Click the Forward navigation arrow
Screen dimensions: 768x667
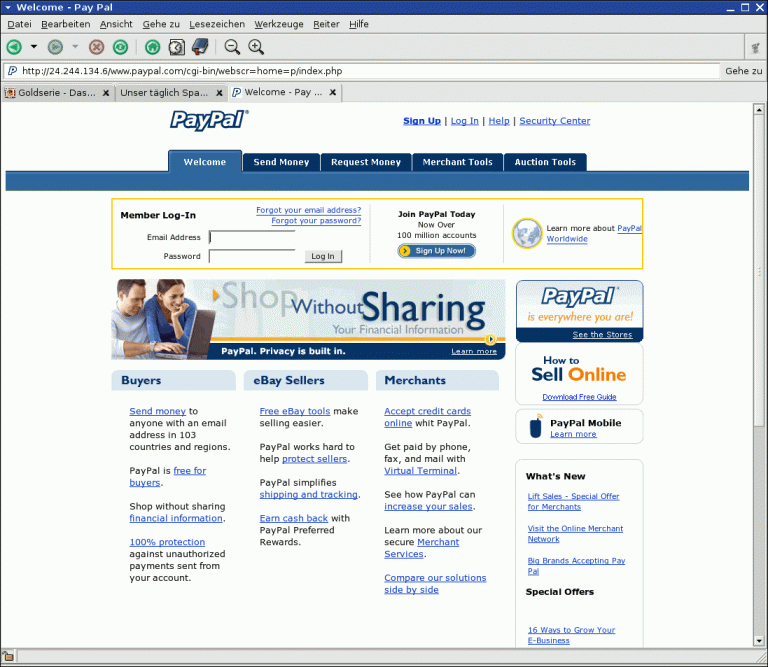[x=55, y=47]
